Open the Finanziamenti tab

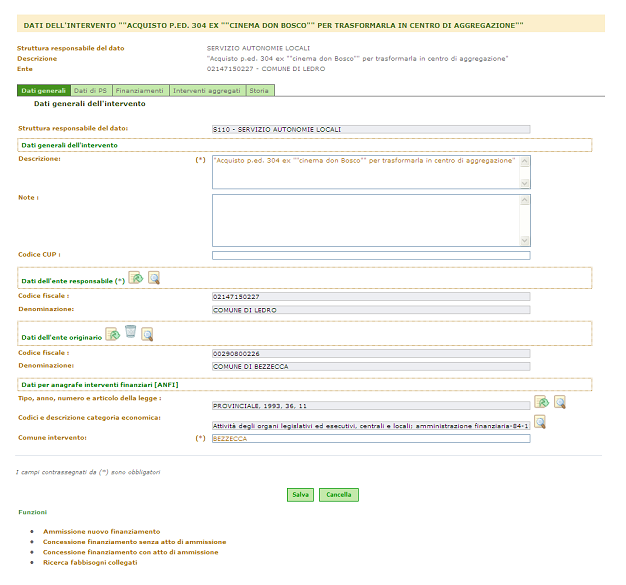point(140,91)
